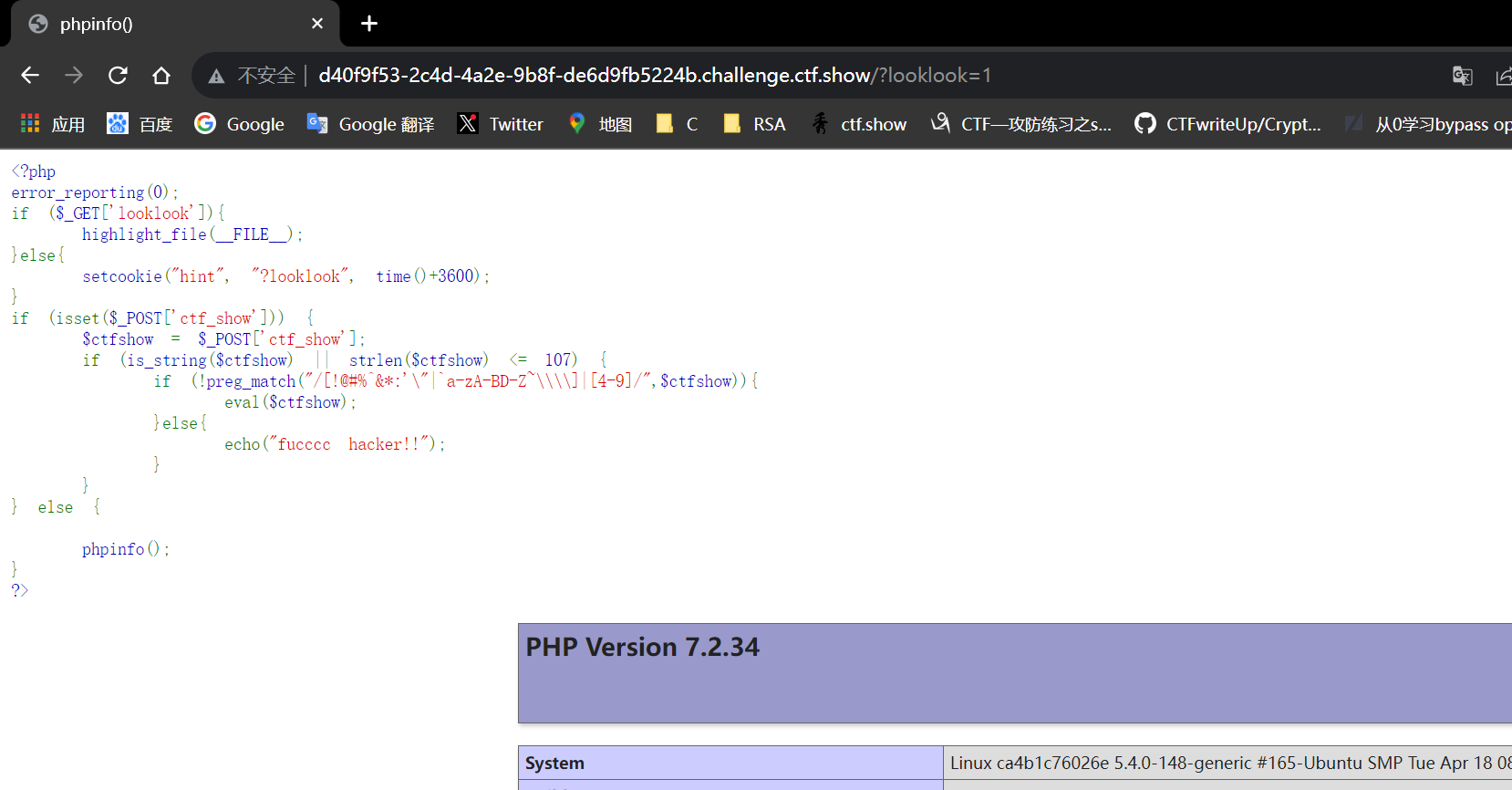This screenshot has width=1512, height=790.
Task: Click the Google Translate bookmark icon
Action: [x=317, y=123]
